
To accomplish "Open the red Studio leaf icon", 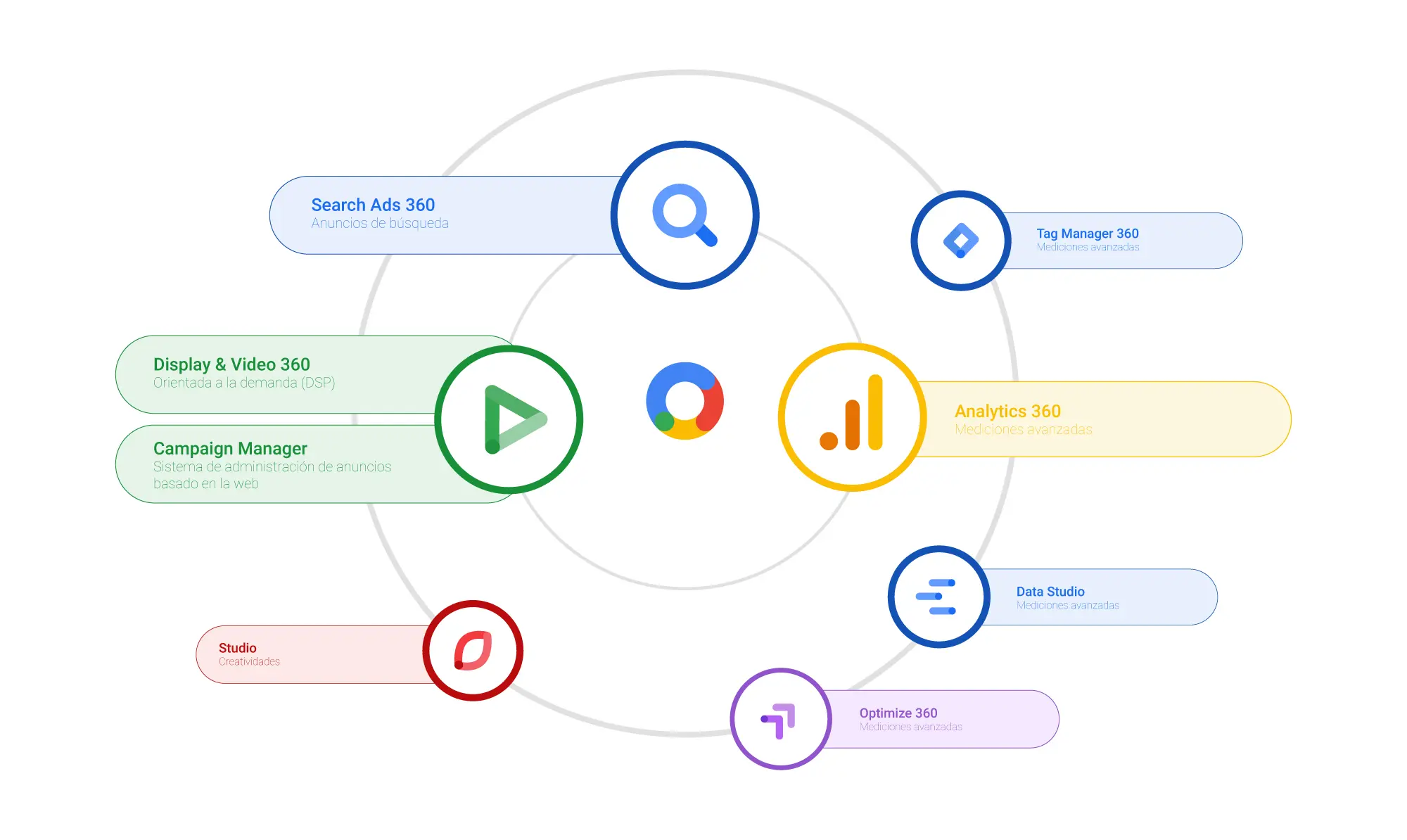I will pos(473,650).
